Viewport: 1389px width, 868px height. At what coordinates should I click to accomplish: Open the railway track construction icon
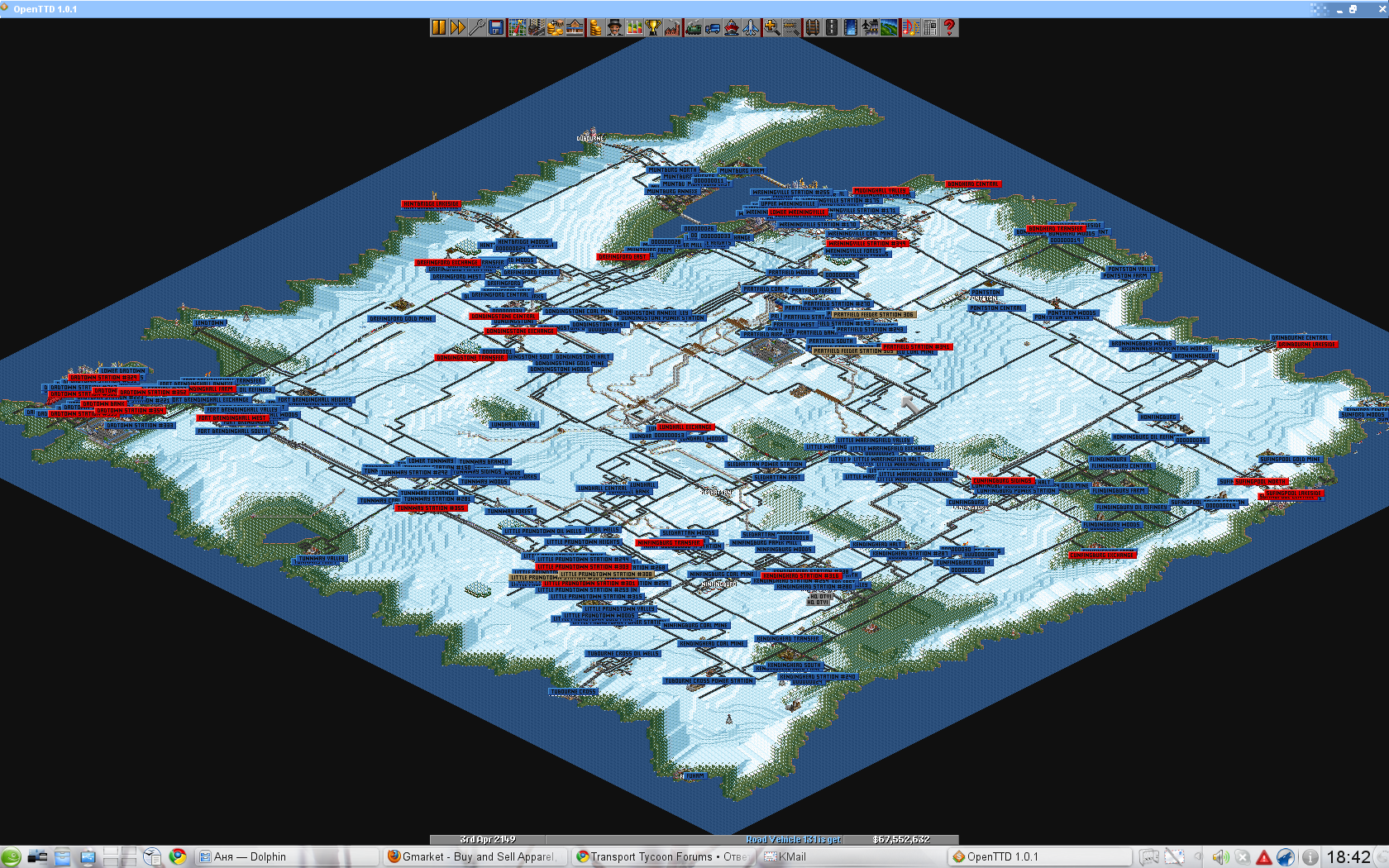coord(813,27)
